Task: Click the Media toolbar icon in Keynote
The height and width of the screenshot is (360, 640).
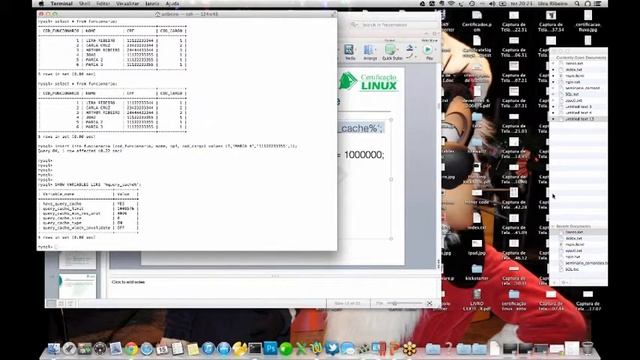Action: coord(349,52)
